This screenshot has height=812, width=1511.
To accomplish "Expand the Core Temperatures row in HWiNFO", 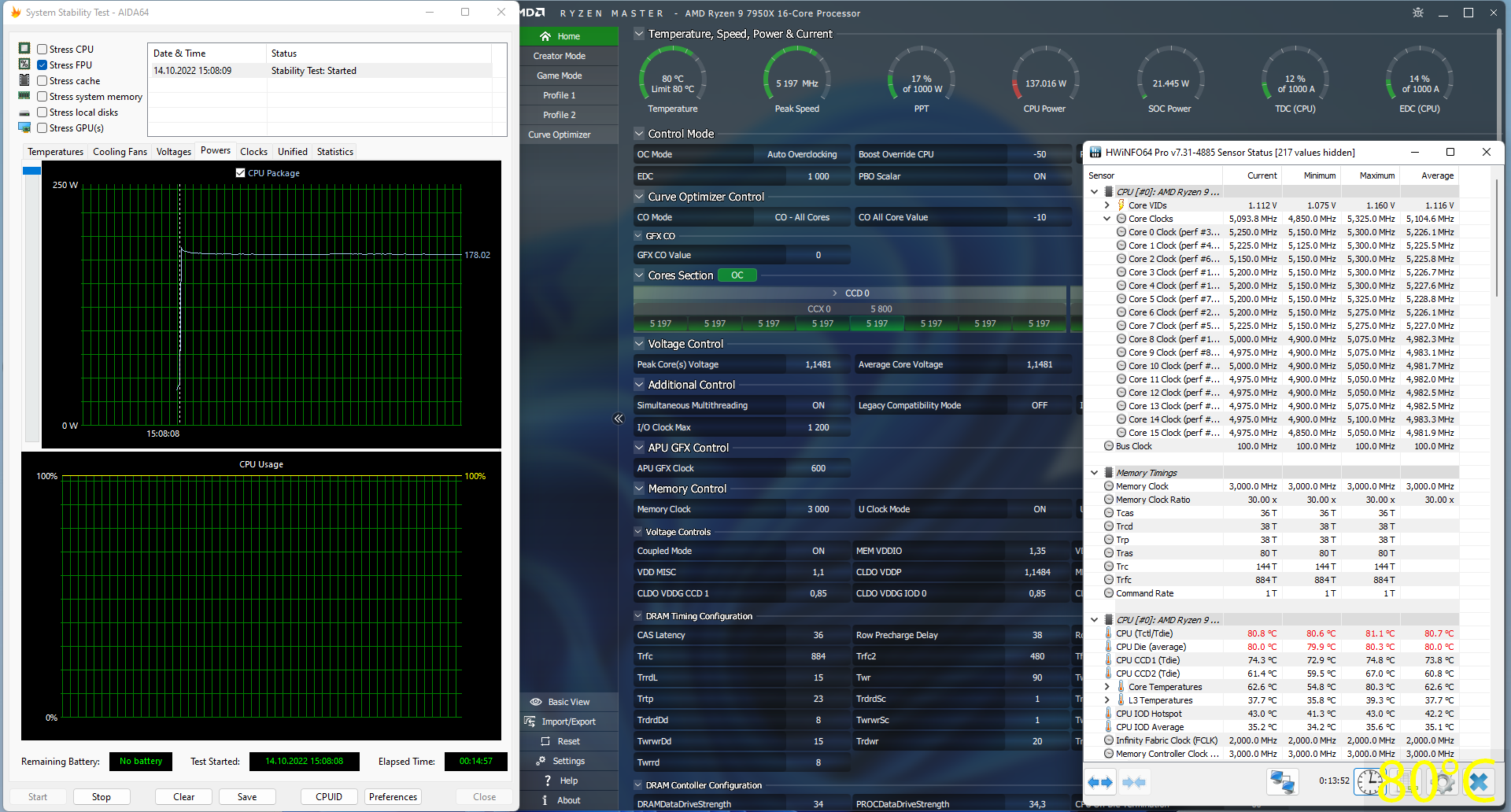I will pos(1106,687).
